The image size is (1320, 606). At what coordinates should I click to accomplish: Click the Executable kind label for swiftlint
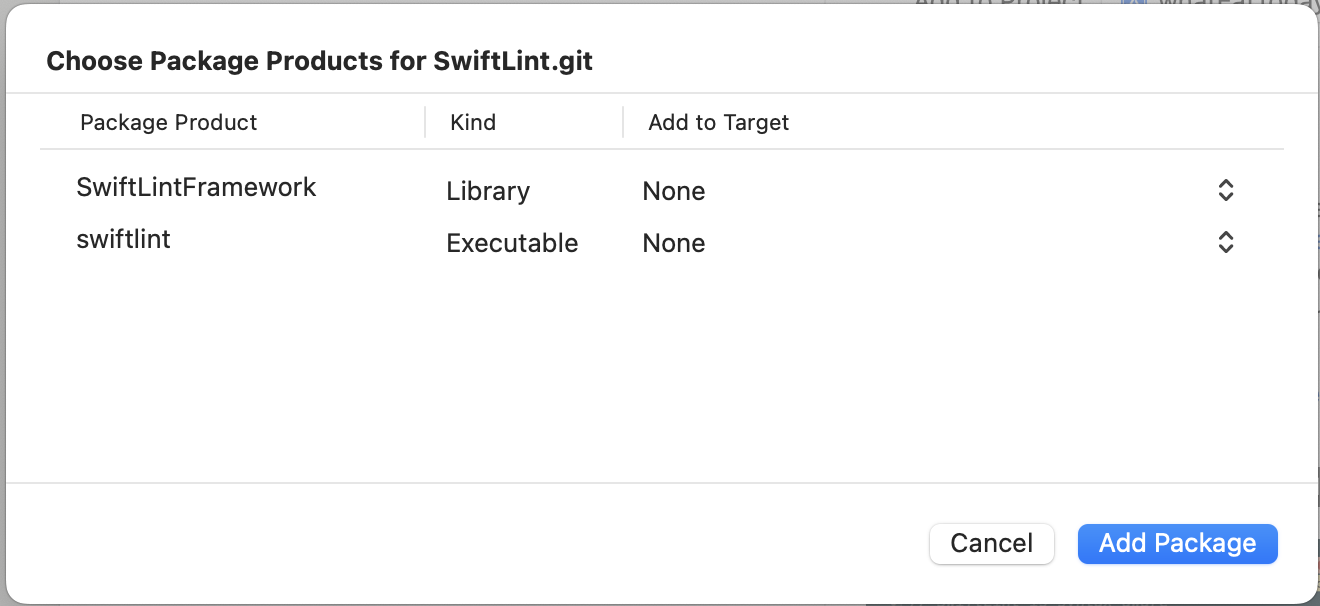[x=512, y=243]
